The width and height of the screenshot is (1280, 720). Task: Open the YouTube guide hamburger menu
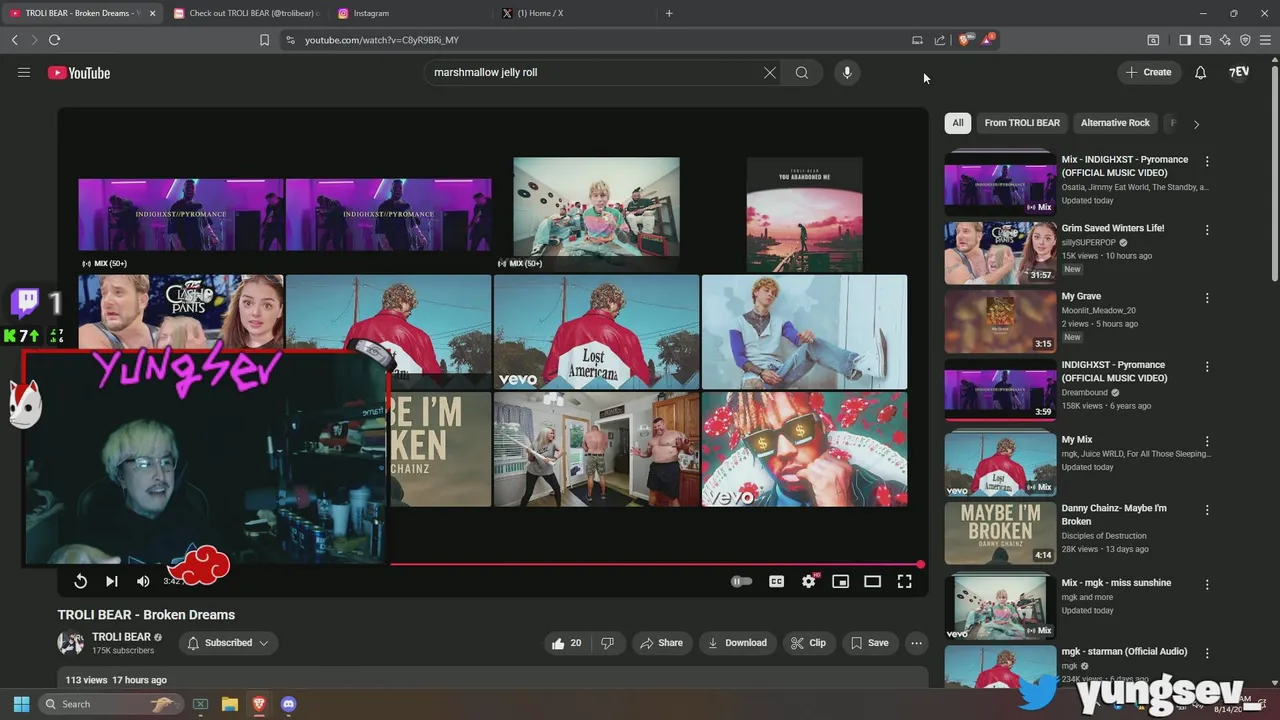point(24,72)
